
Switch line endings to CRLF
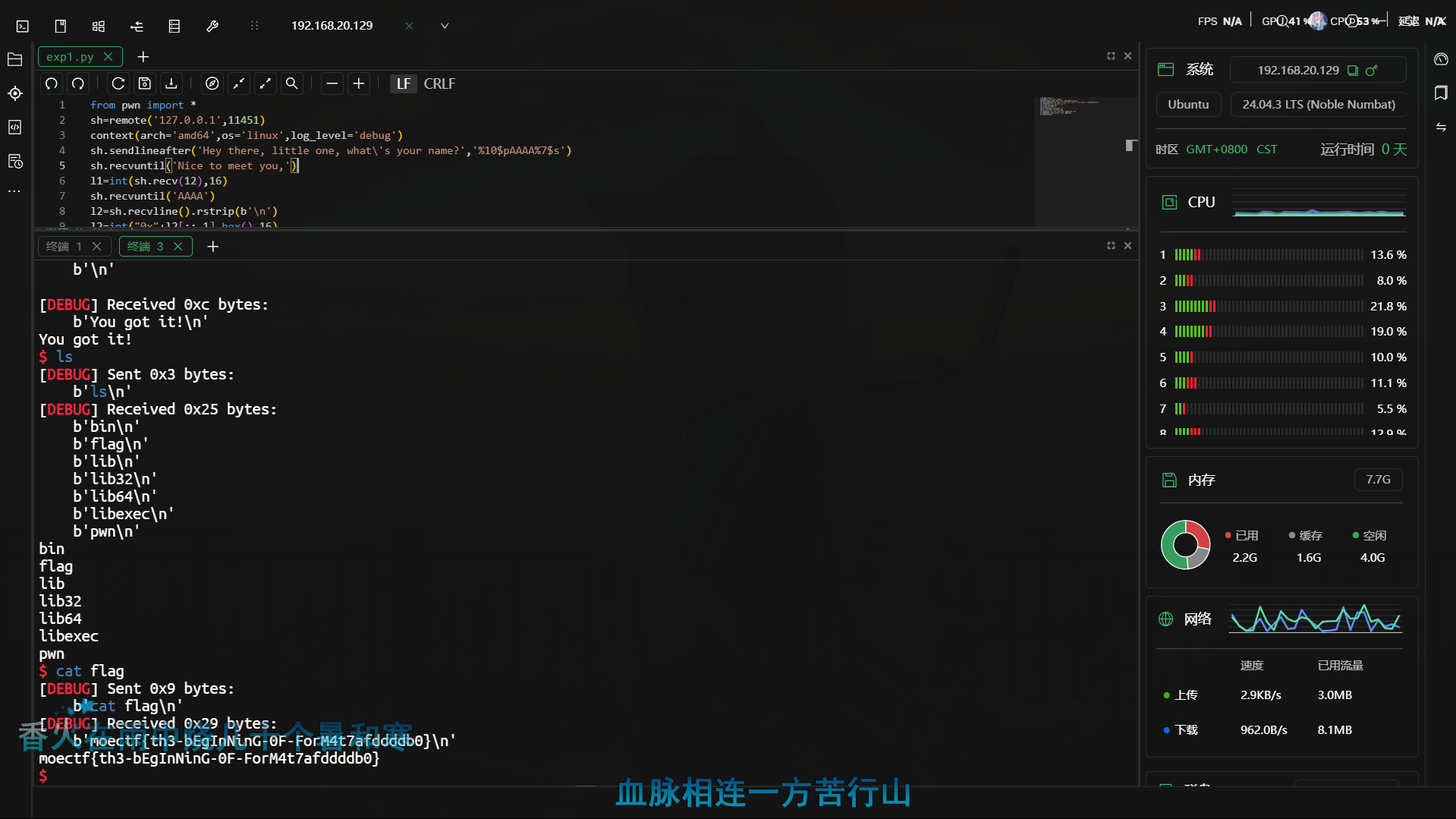[x=439, y=83]
